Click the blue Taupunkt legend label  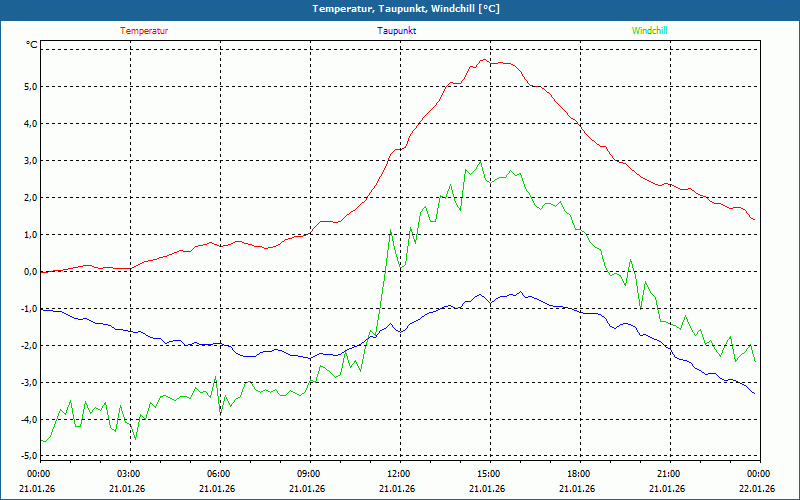pyautogui.click(x=397, y=31)
